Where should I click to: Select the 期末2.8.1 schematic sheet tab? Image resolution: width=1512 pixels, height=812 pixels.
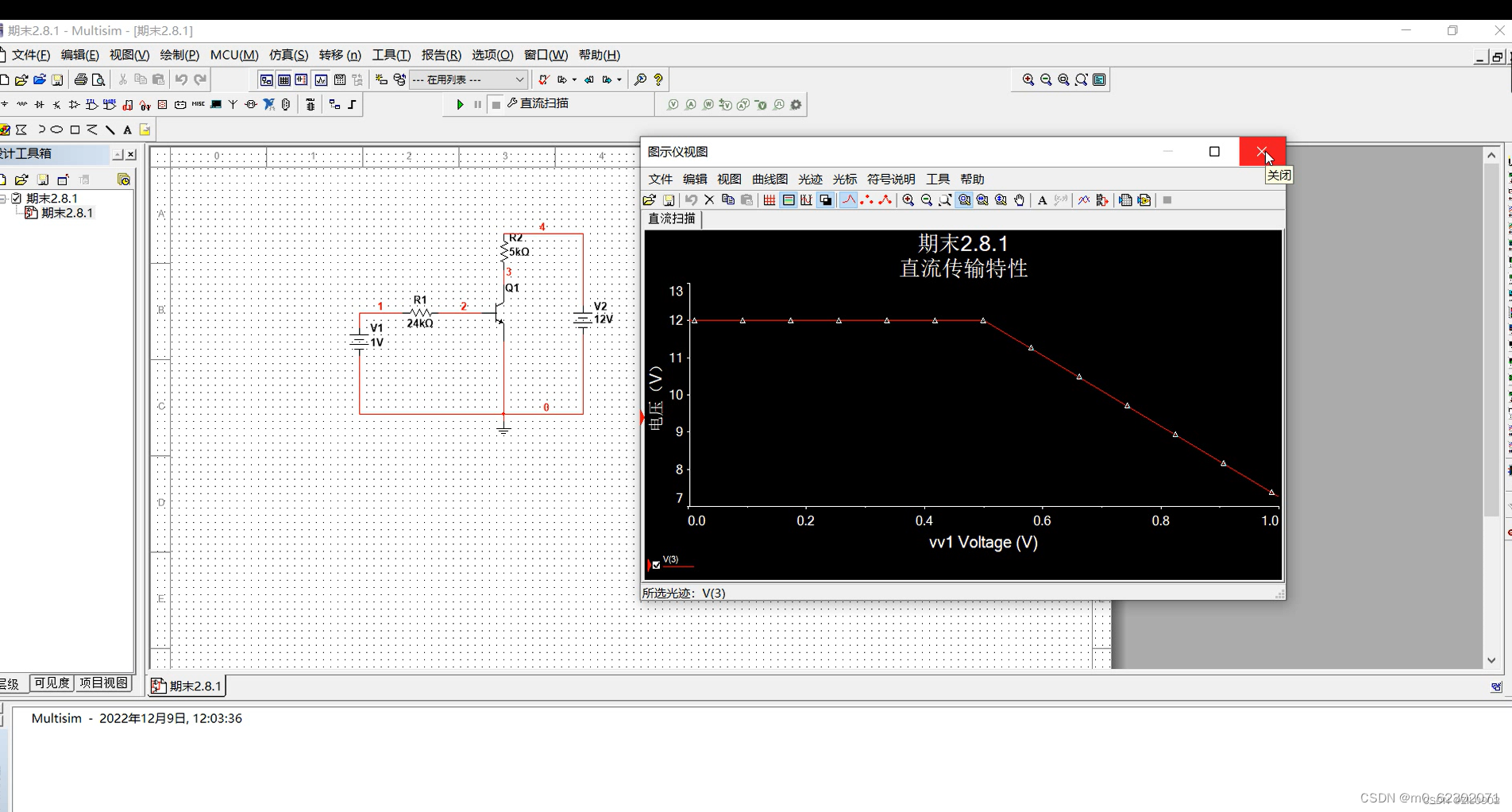[187, 686]
